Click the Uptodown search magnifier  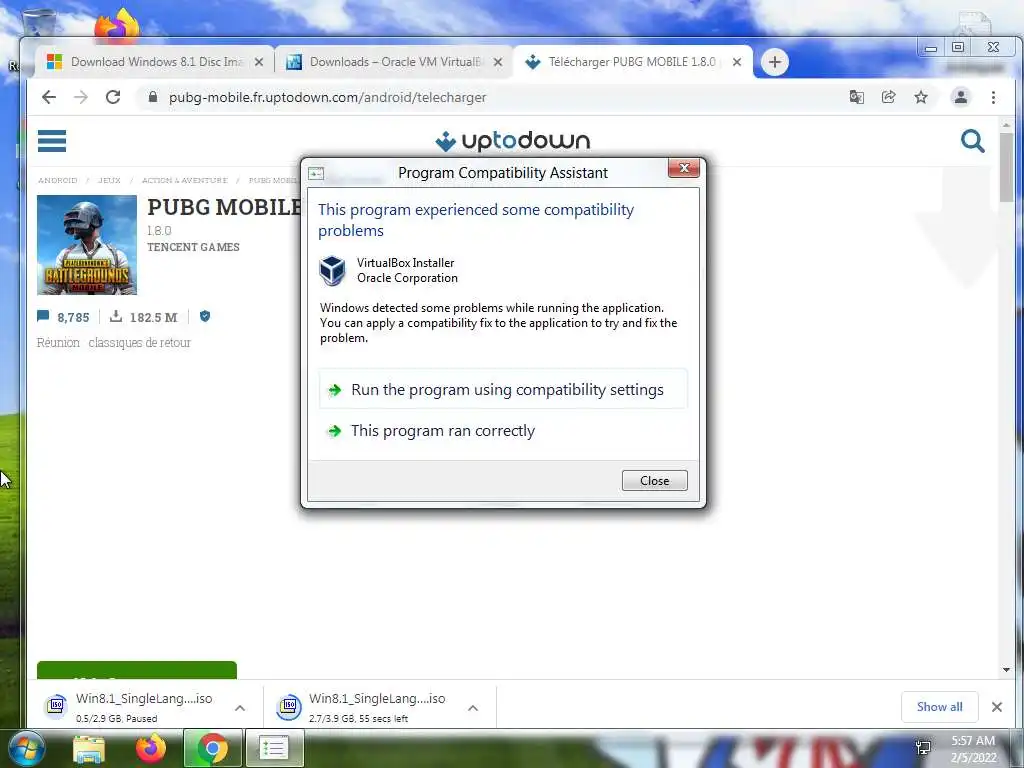[x=972, y=140]
